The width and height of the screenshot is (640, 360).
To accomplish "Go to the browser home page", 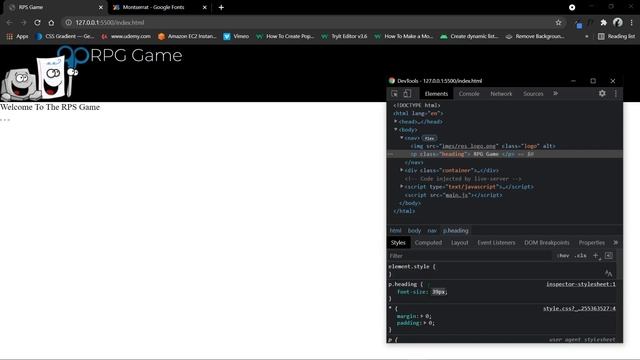I will 51,22.
